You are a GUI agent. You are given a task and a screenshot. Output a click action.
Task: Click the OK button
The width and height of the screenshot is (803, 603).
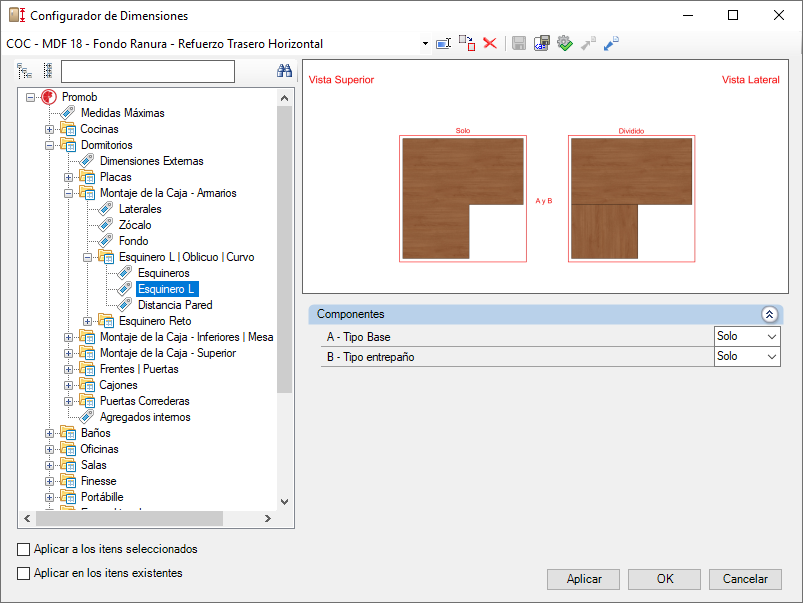pyautogui.click(x=665, y=579)
